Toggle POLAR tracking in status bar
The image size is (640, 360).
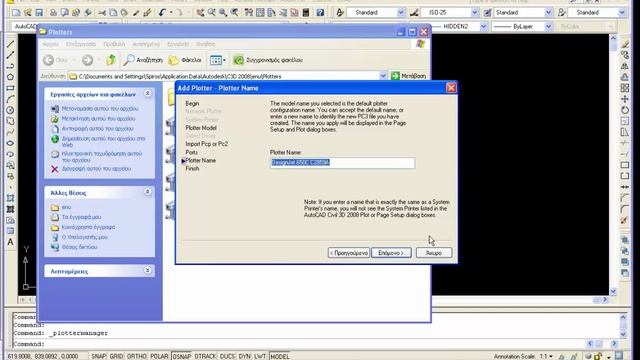point(159,356)
